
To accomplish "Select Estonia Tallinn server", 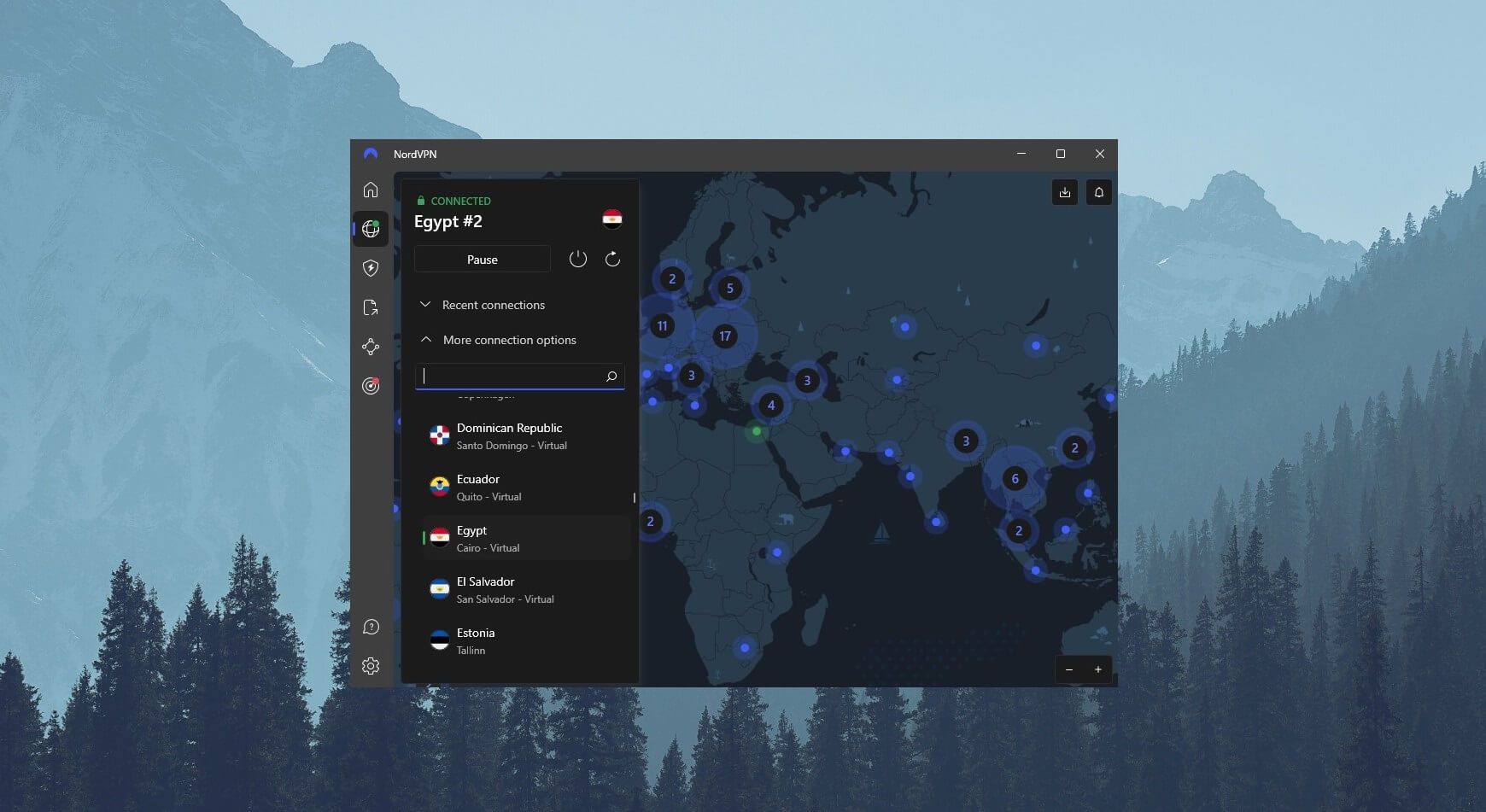I will pos(525,640).
